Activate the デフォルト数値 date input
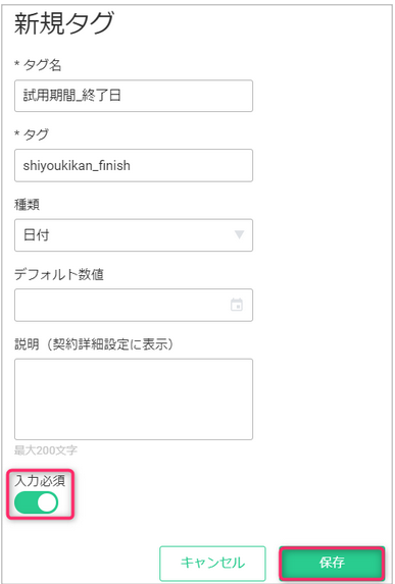The image size is (395, 584). click(x=133, y=305)
